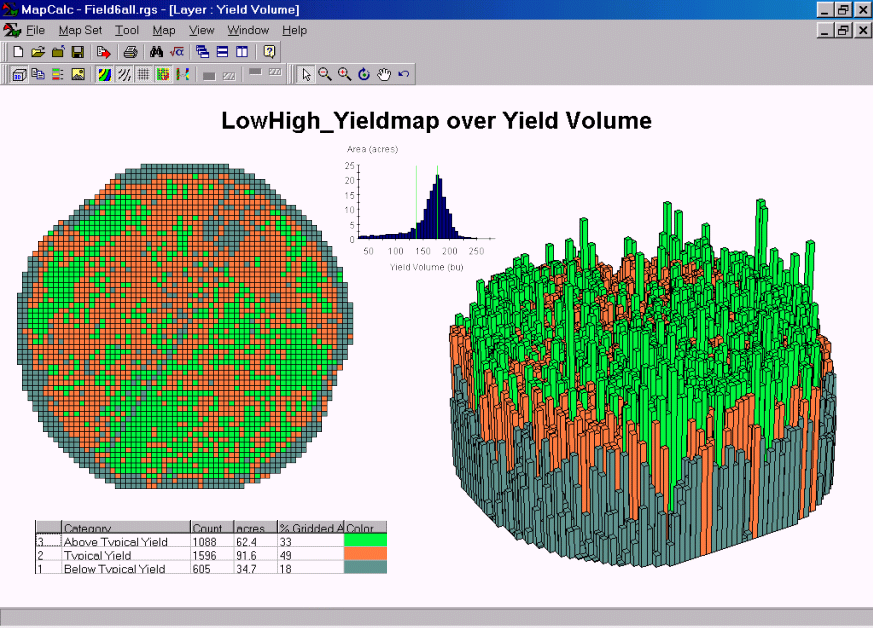Viewport: 873px width, 628px height.
Task: Open the Map Set menu
Action: (80, 30)
